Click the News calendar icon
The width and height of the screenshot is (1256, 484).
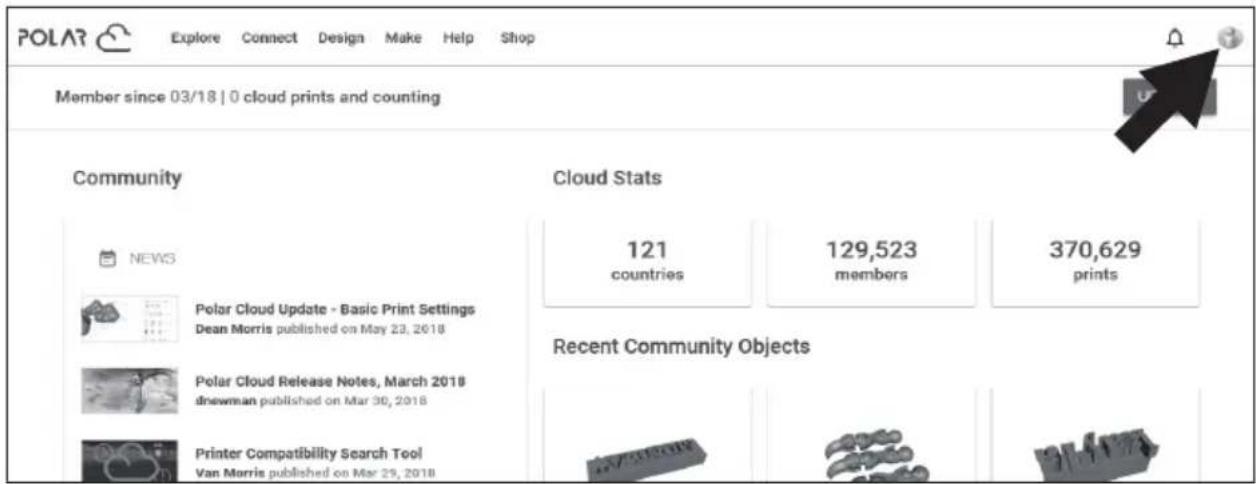pyautogui.click(x=108, y=258)
